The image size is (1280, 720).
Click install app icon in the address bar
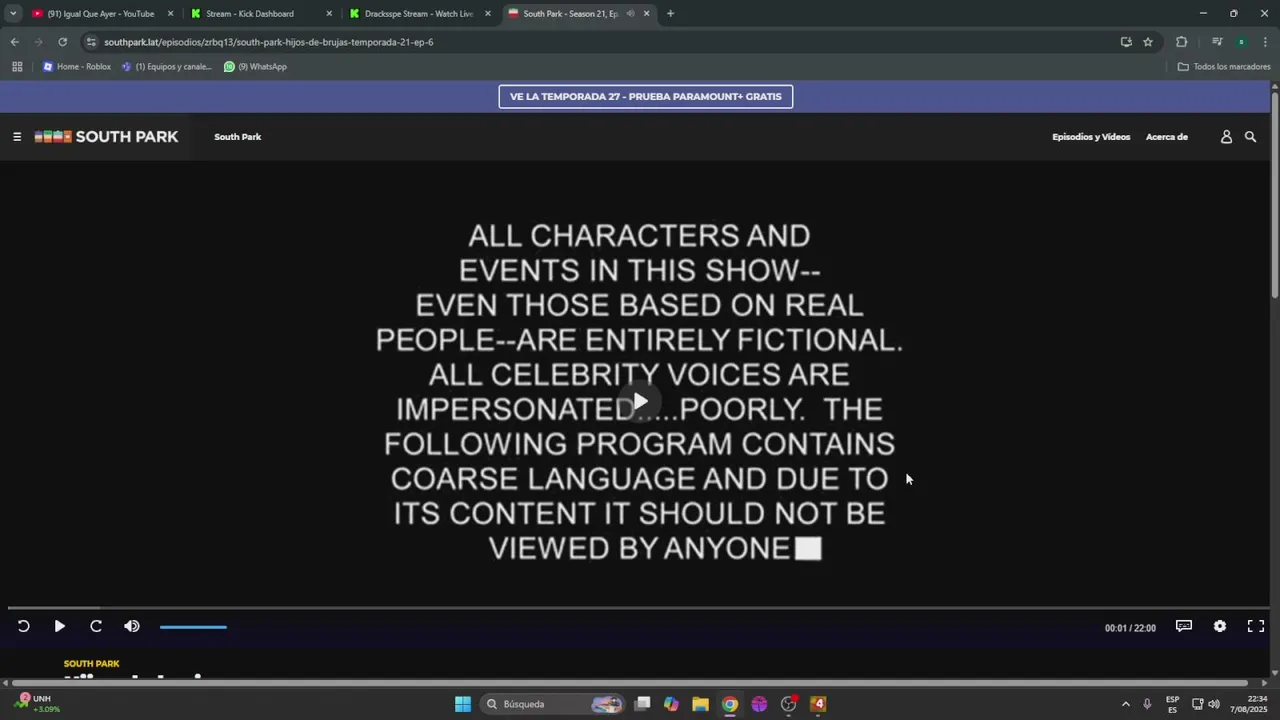coord(1126,42)
